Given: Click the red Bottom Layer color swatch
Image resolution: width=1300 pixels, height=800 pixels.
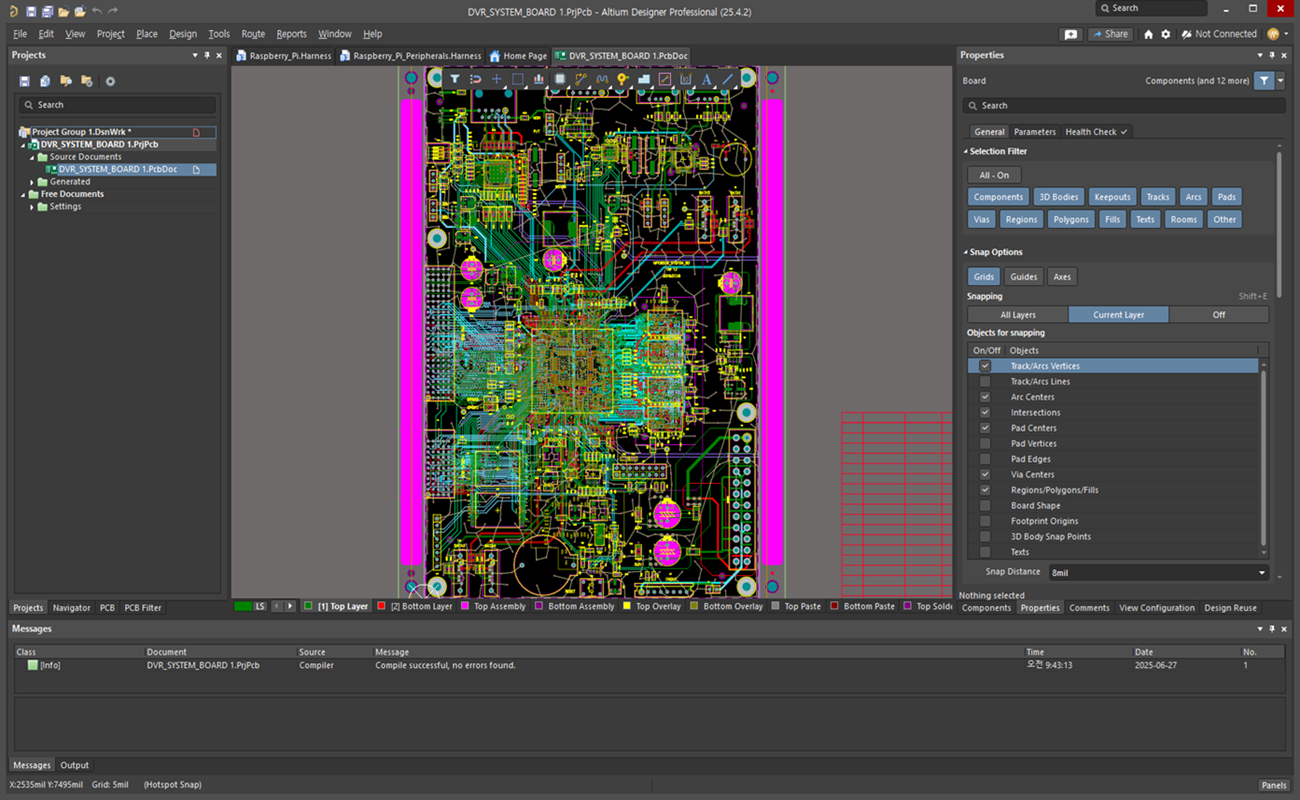Looking at the screenshot, I should point(381,606).
